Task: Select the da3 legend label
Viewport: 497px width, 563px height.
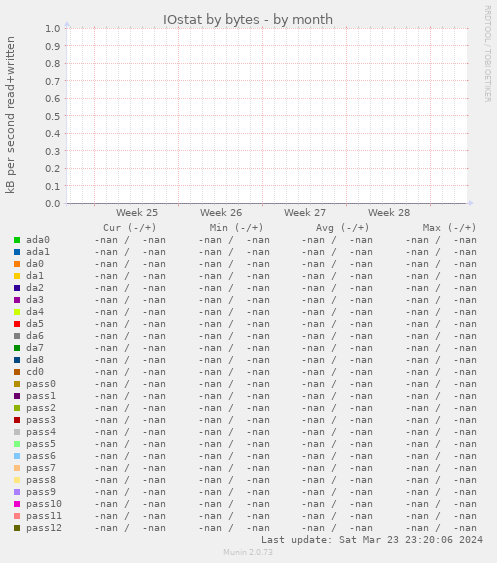Action: [x=35, y=300]
